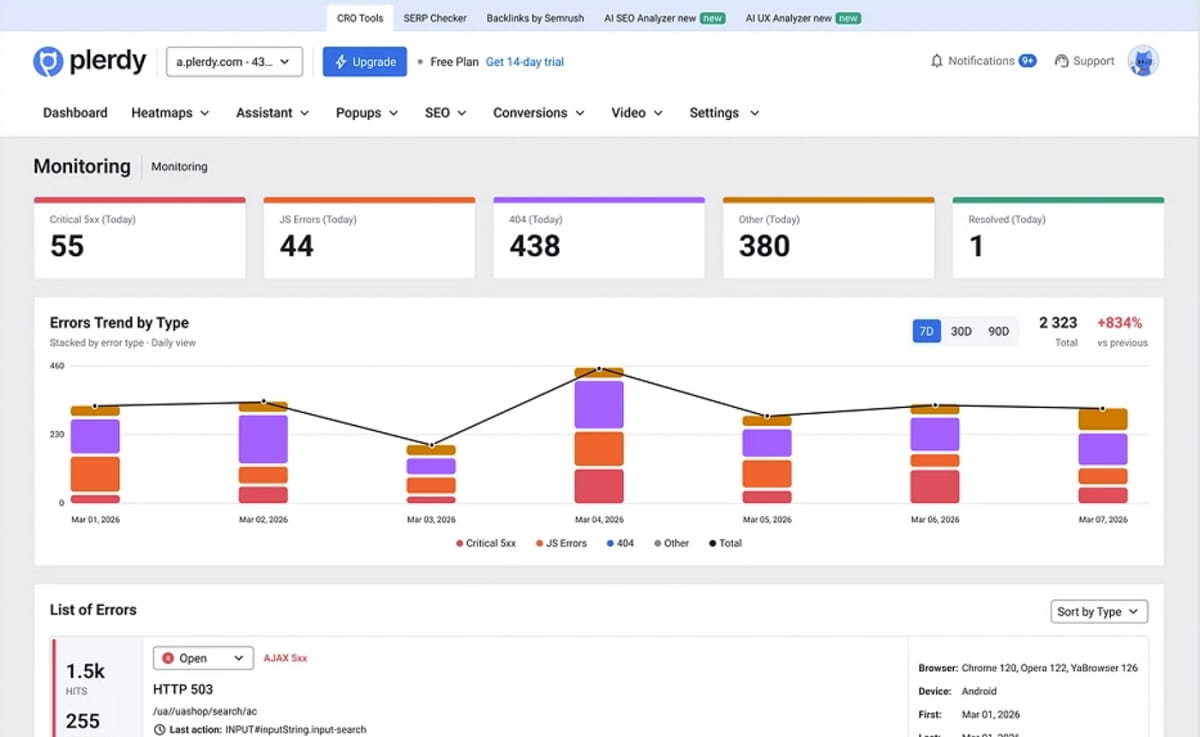Switch to the SERP Checker tab

point(435,18)
